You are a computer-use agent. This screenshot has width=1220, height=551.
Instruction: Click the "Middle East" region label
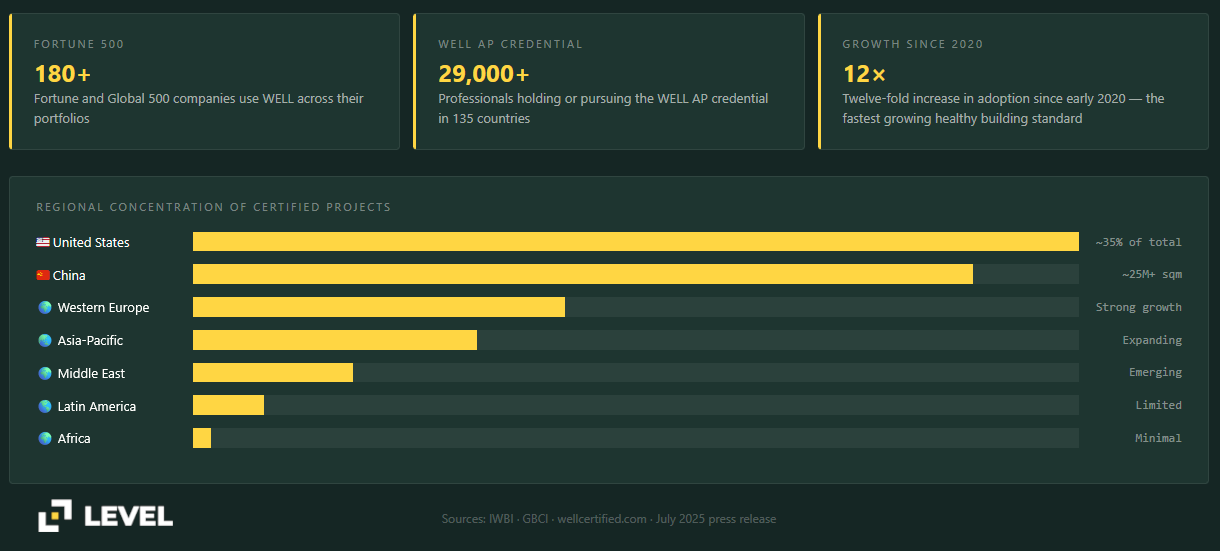tap(91, 373)
